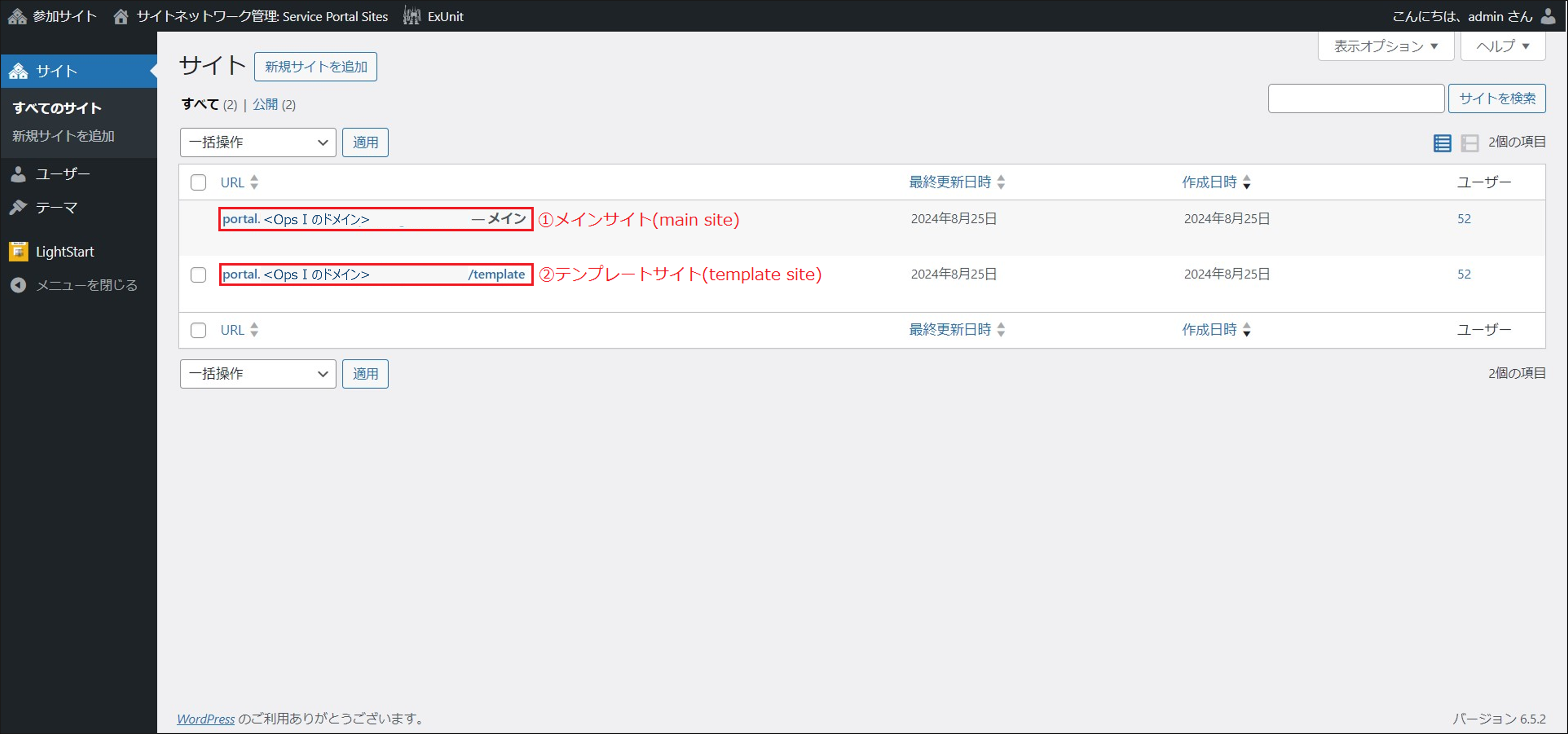
Task: Open the top 一括操作 bulk actions dropdown
Action: pyautogui.click(x=258, y=143)
